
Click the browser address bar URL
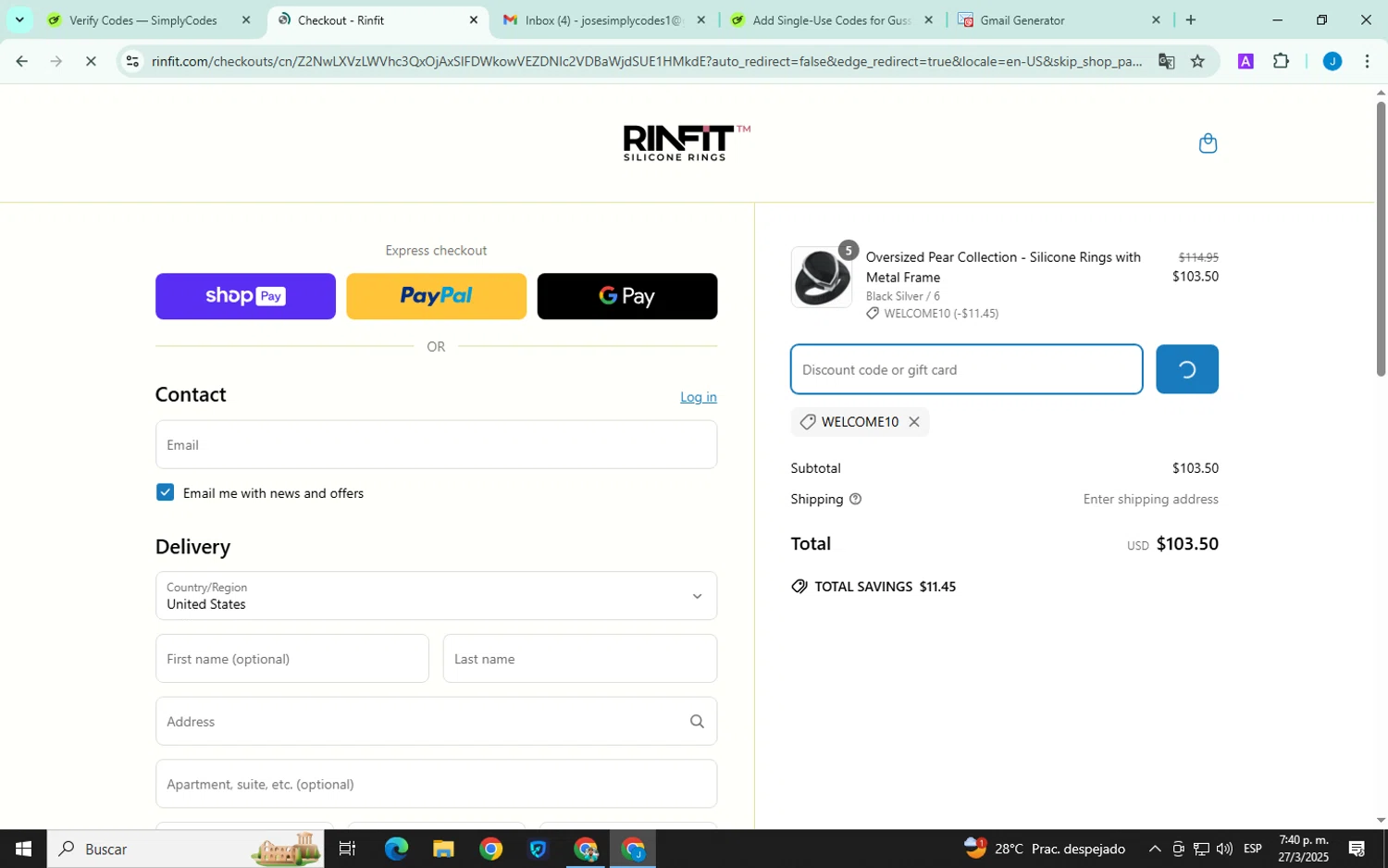coord(646,61)
